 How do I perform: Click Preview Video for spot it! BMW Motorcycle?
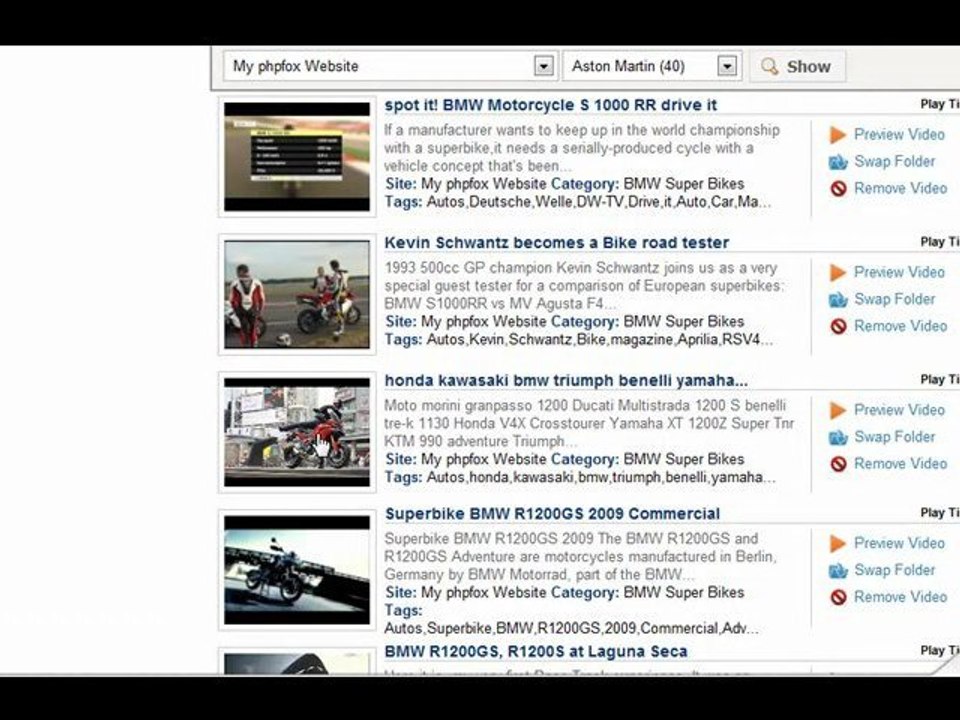pos(899,135)
